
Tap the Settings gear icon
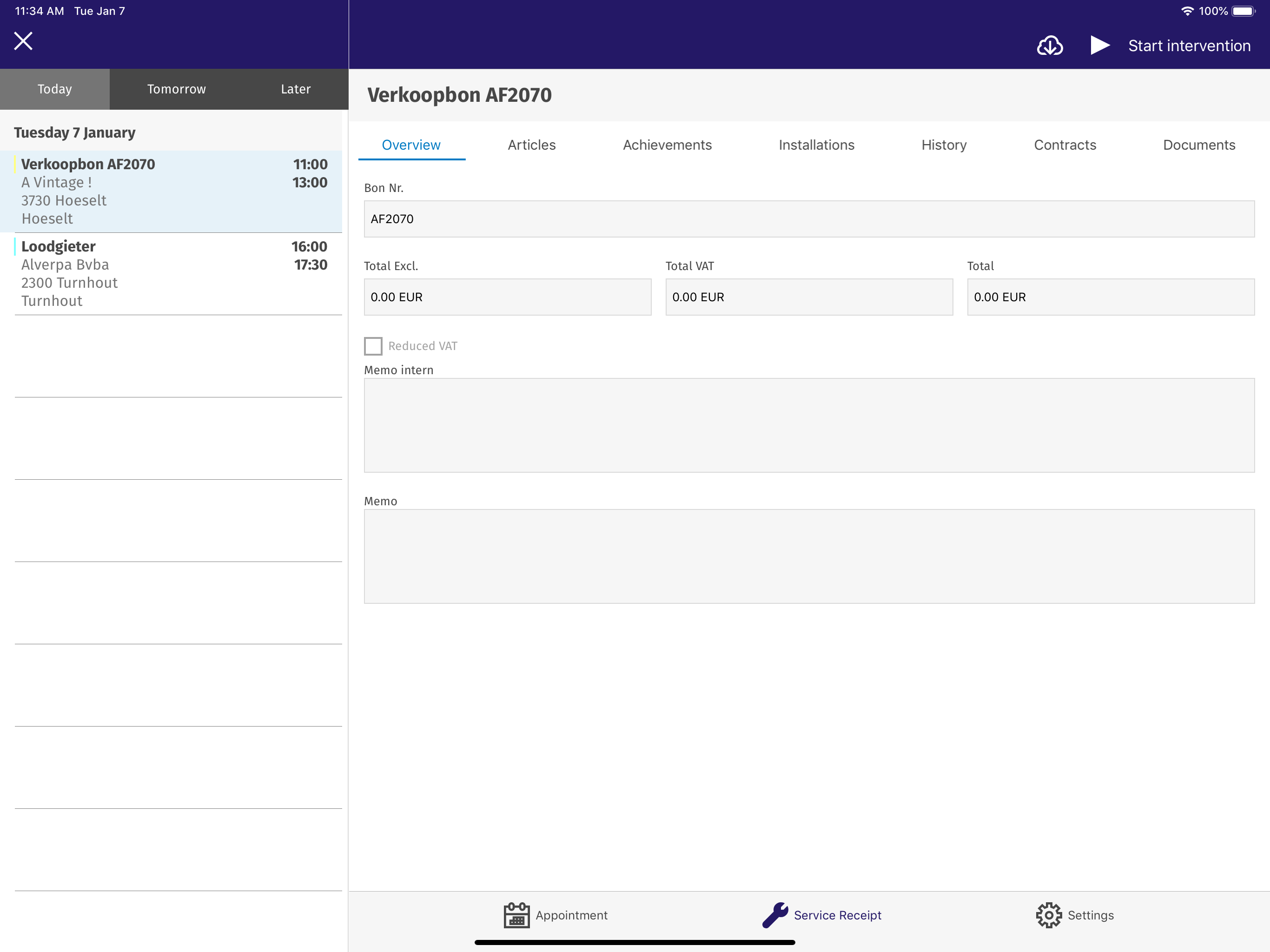click(1049, 915)
